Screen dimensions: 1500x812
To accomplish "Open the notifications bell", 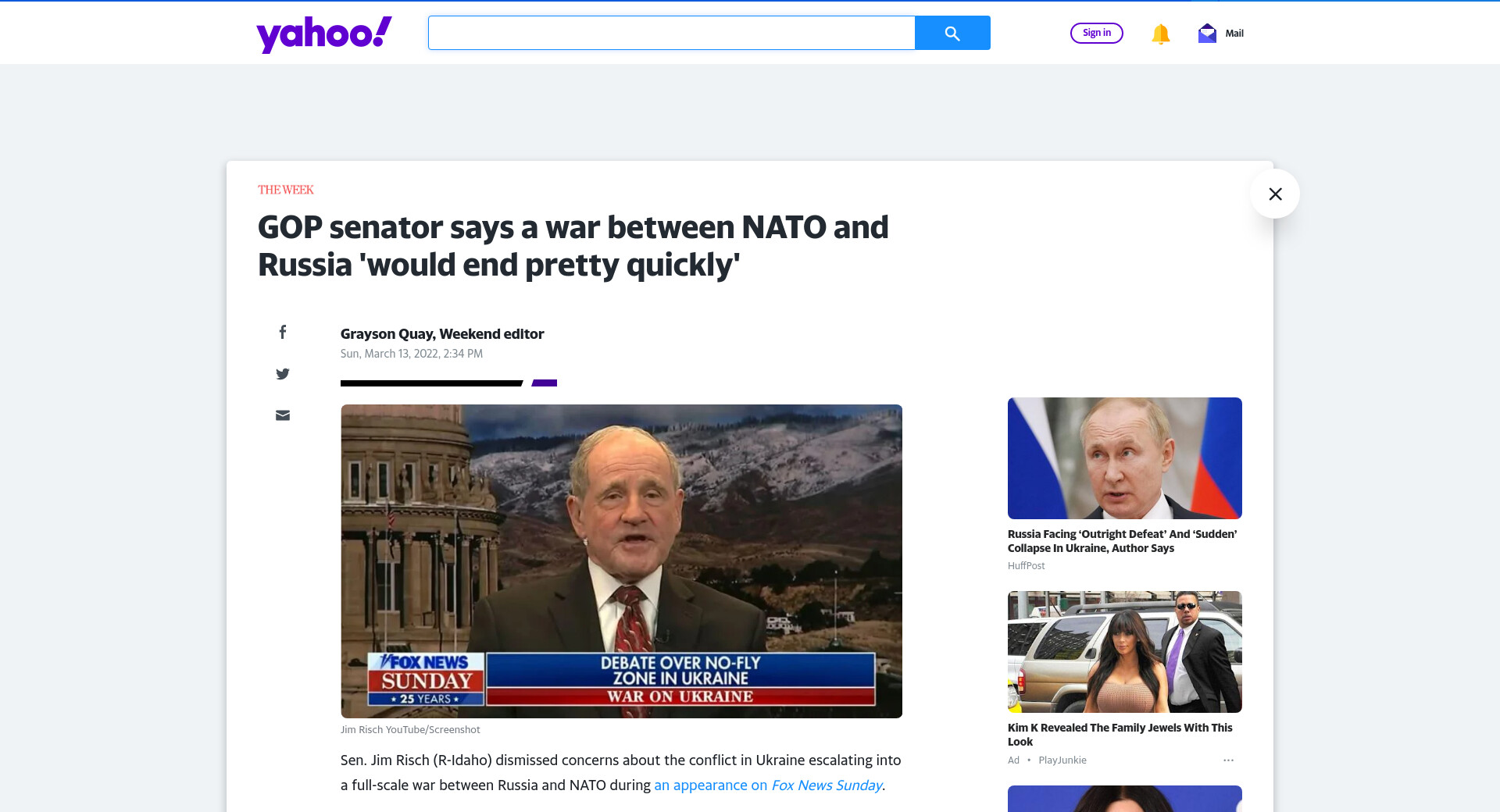I will click(x=1160, y=34).
